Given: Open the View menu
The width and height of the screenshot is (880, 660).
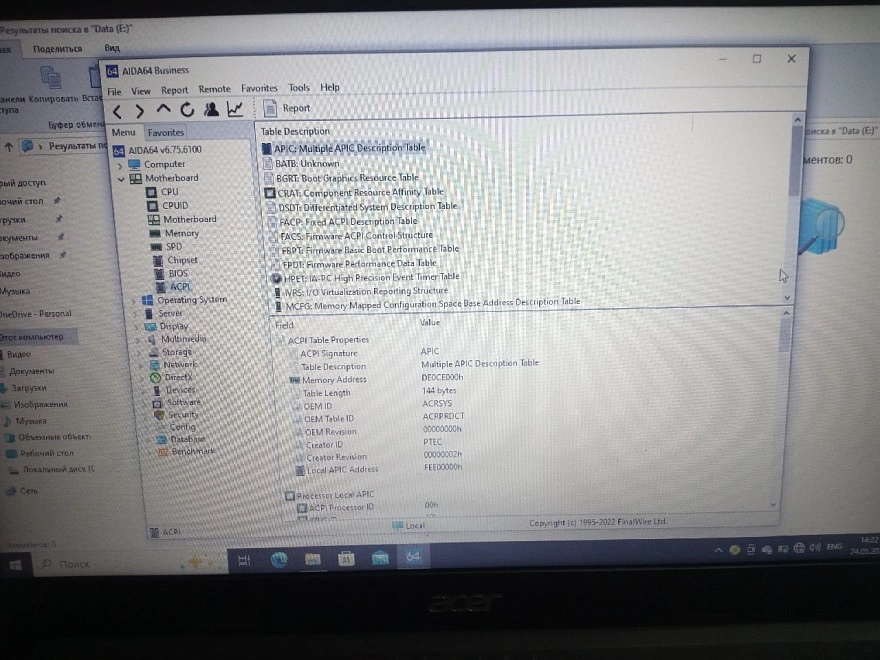Looking at the screenshot, I should [x=141, y=91].
